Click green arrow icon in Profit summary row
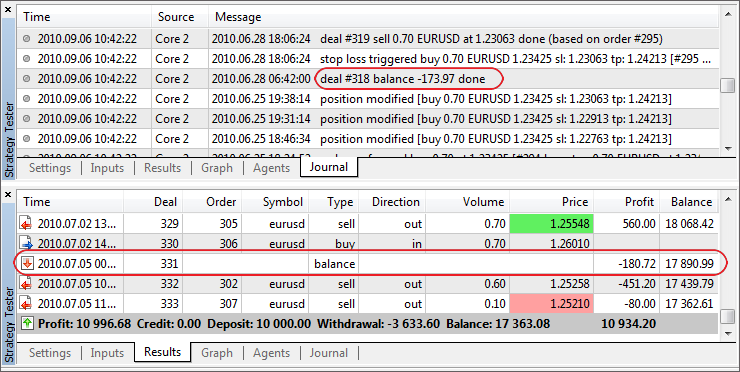The width and height of the screenshot is (740, 372). (x=27, y=324)
